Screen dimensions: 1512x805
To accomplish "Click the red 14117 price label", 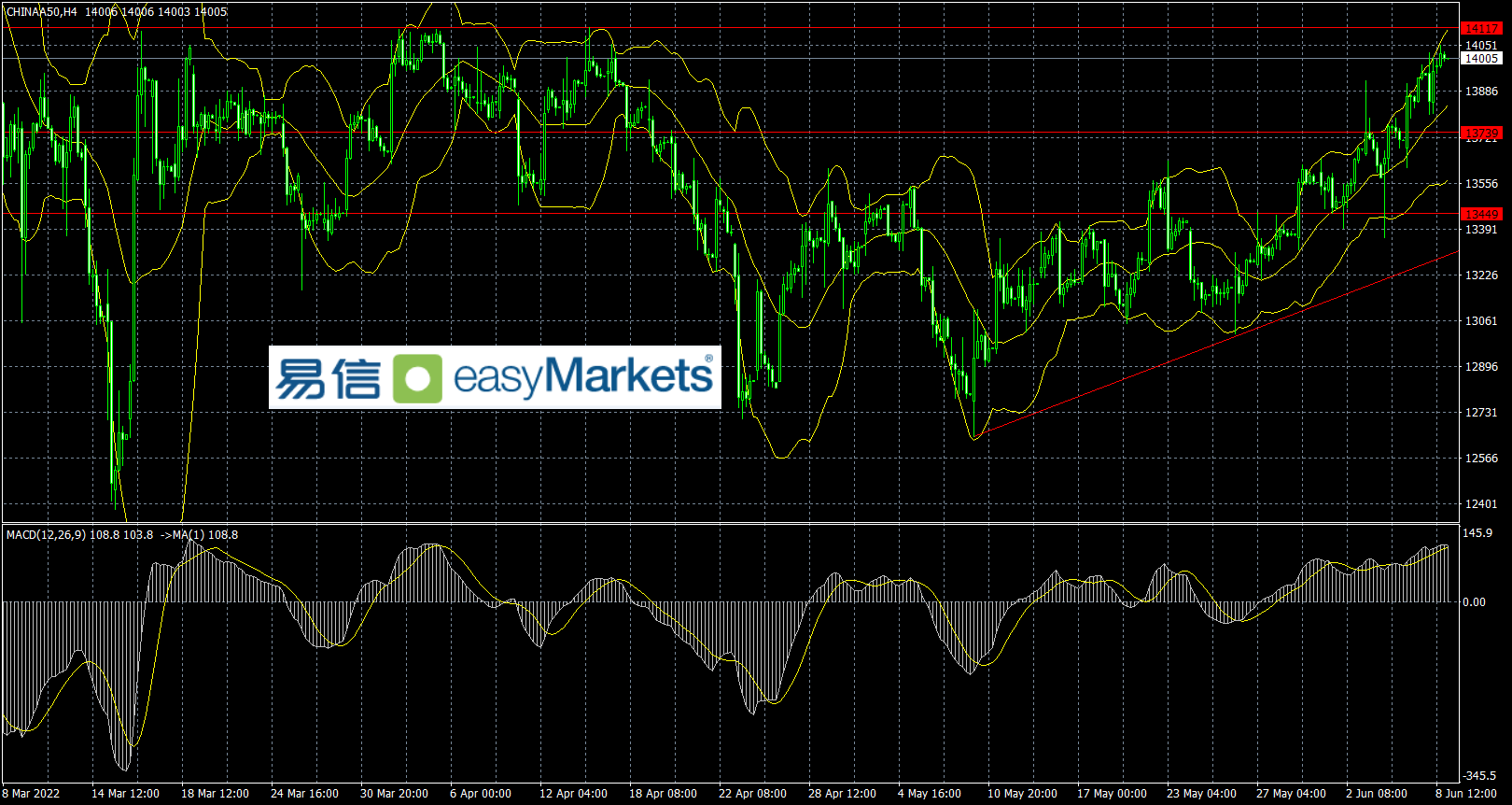I will [1481, 29].
